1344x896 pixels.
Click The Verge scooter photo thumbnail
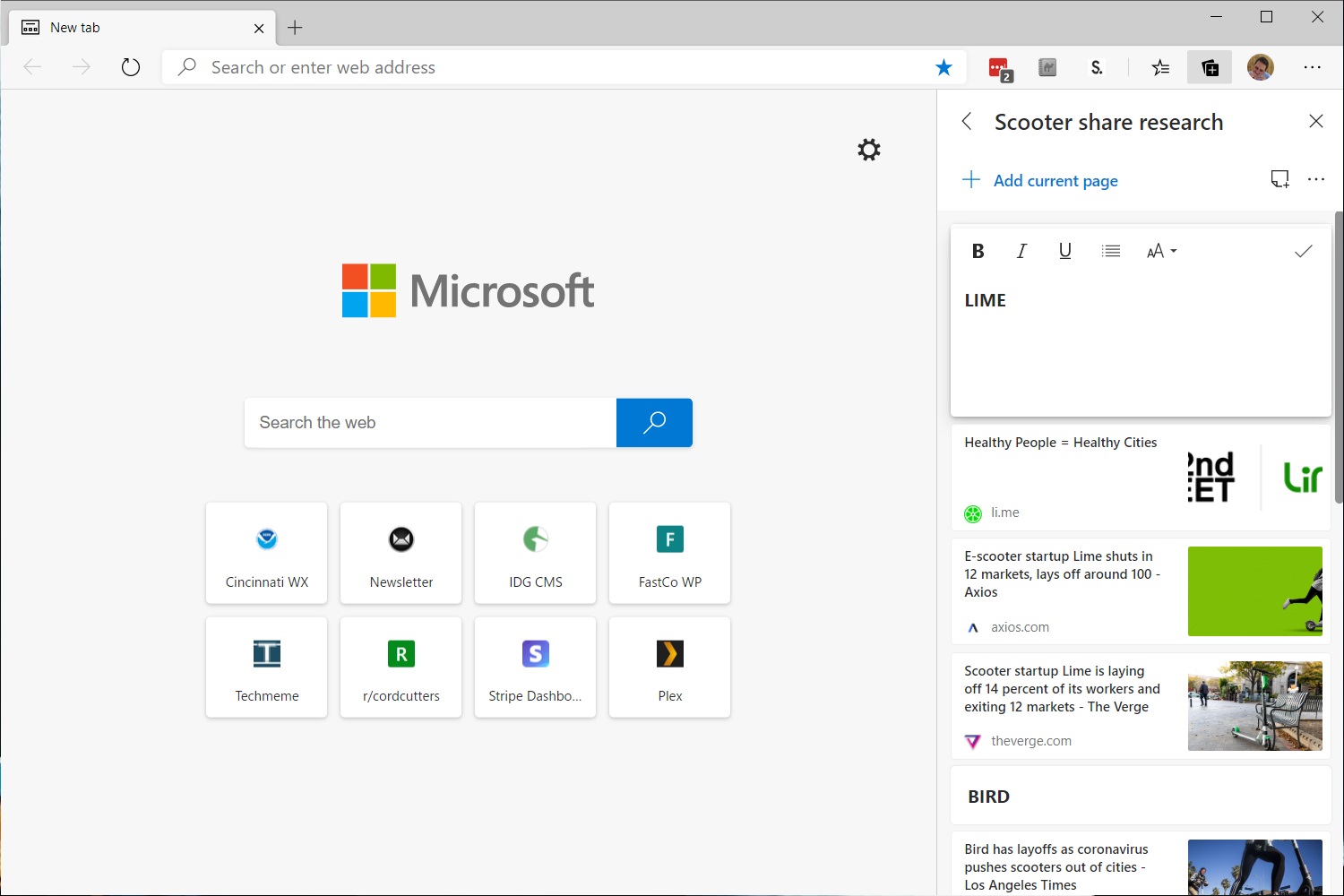[1254, 706]
